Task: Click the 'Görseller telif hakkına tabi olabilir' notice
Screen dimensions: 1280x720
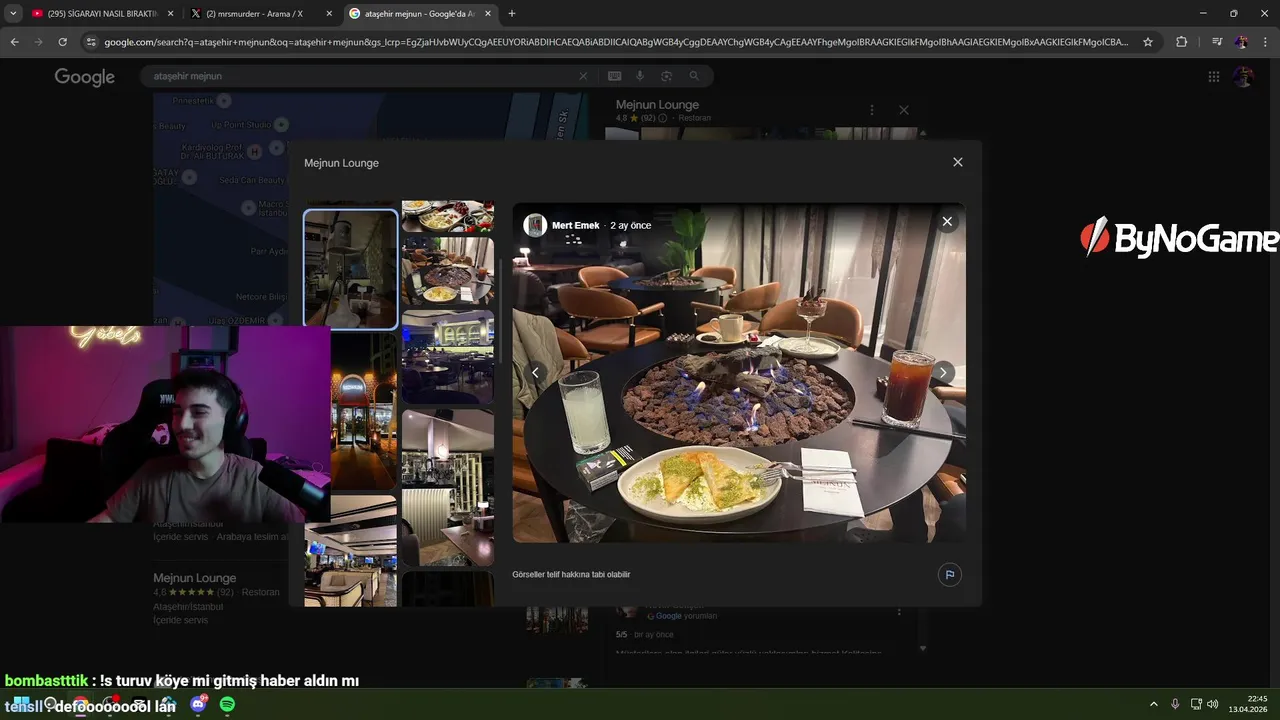Action: [571, 574]
